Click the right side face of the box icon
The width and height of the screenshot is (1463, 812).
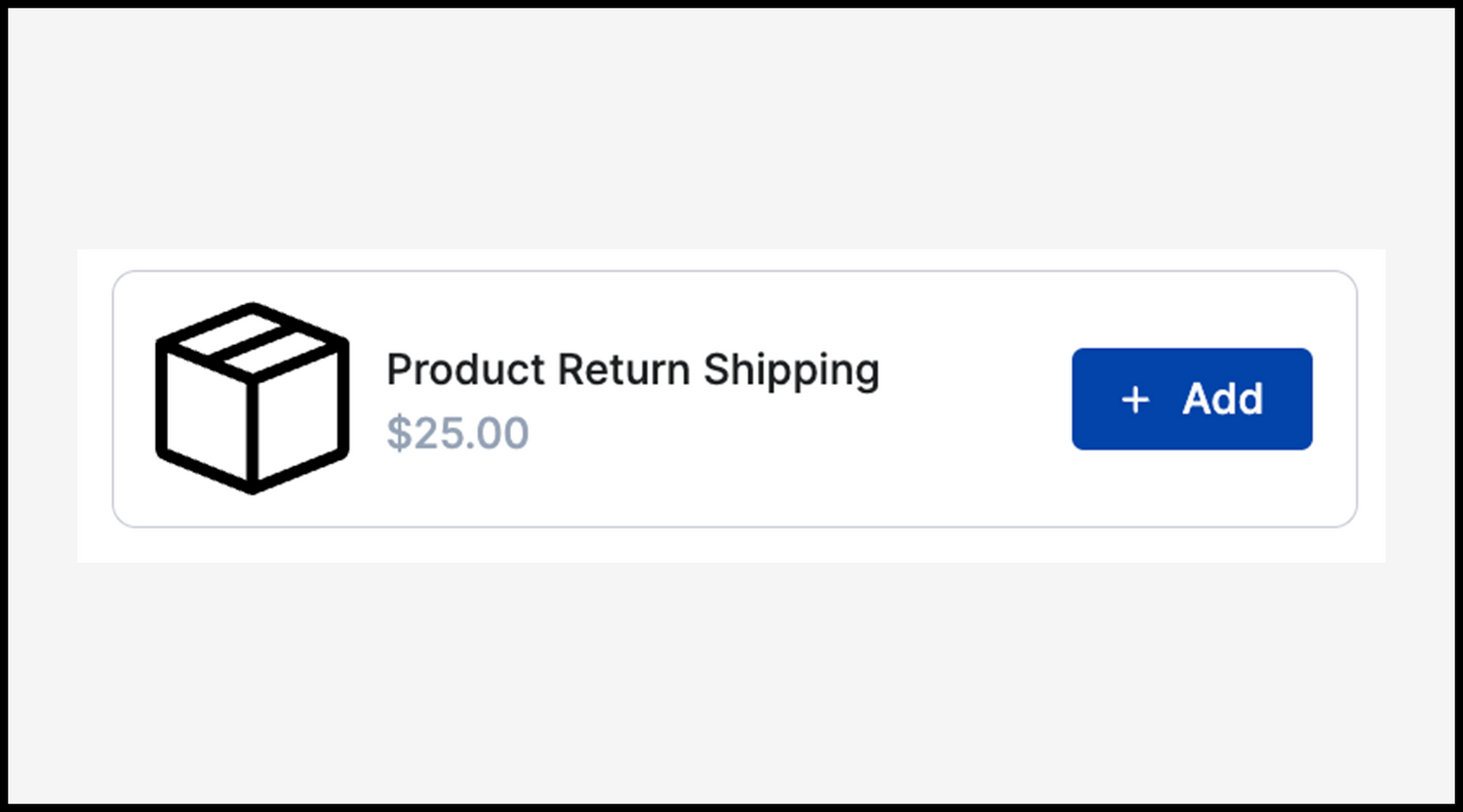[297, 417]
